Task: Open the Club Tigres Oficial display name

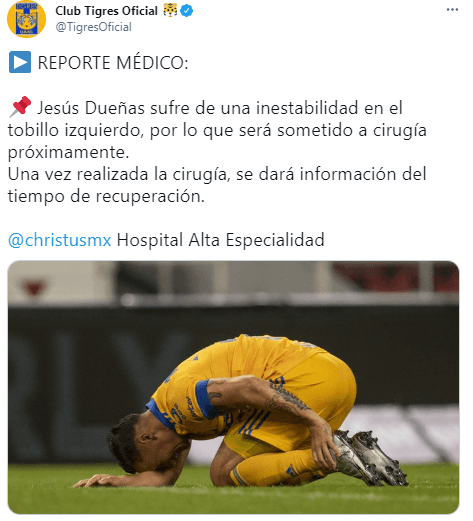Action: (x=106, y=11)
